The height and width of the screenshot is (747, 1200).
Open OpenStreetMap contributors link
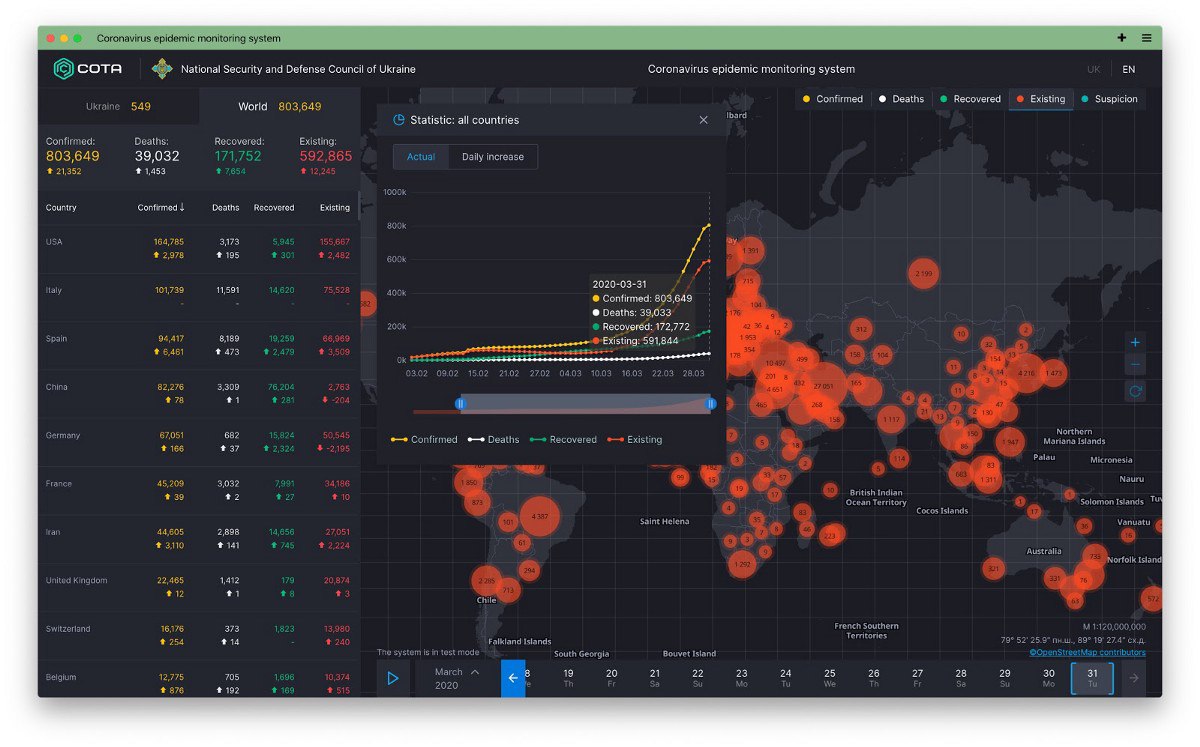point(1087,652)
